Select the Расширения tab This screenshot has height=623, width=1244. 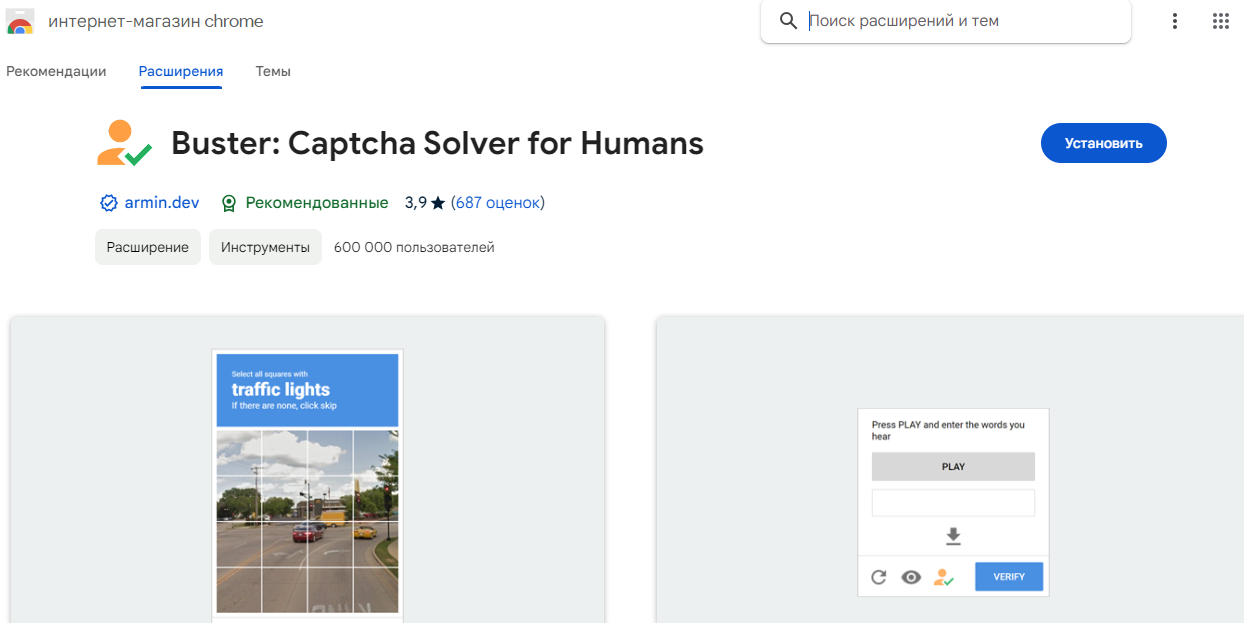click(x=181, y=71)
